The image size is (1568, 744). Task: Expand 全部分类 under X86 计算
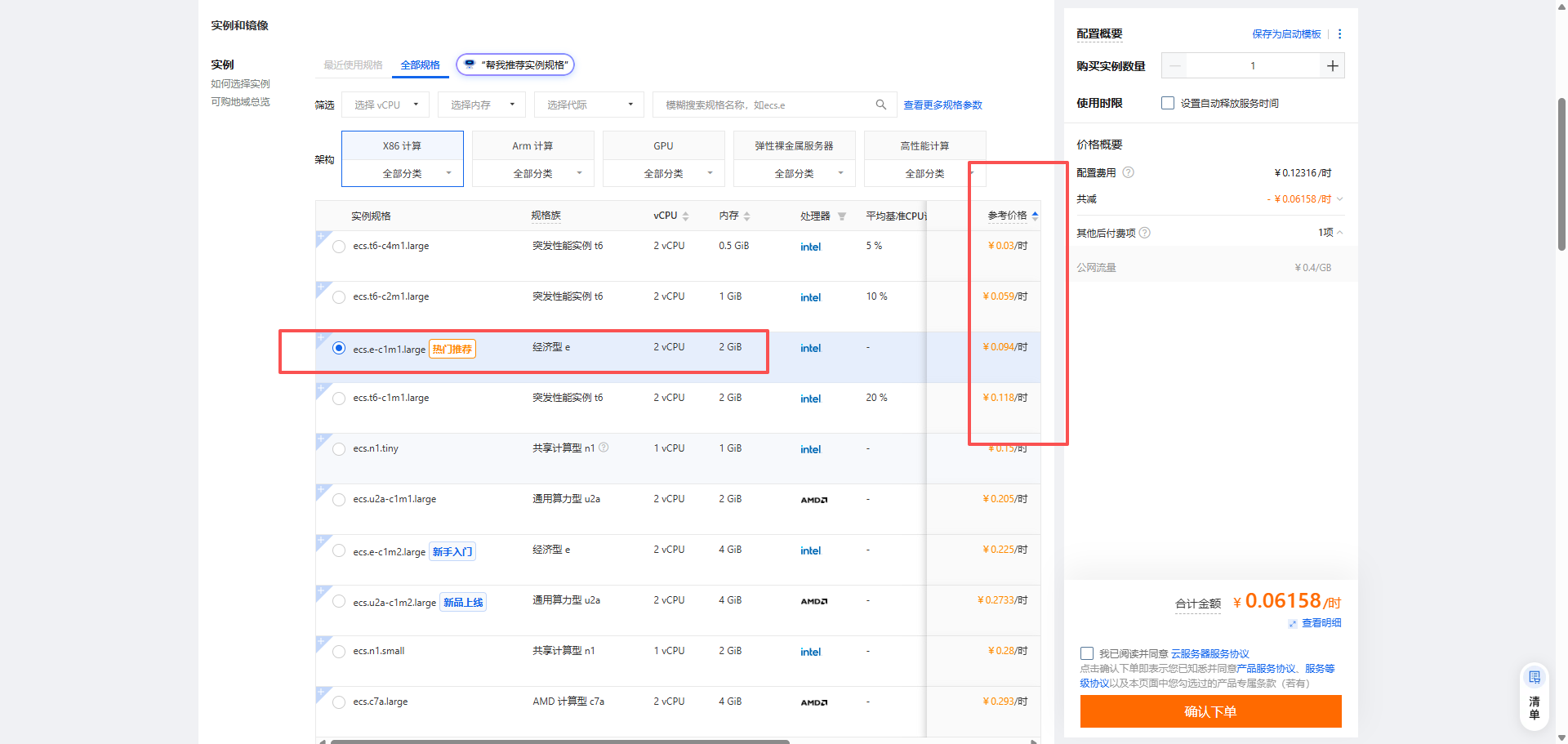pos(403,173)
